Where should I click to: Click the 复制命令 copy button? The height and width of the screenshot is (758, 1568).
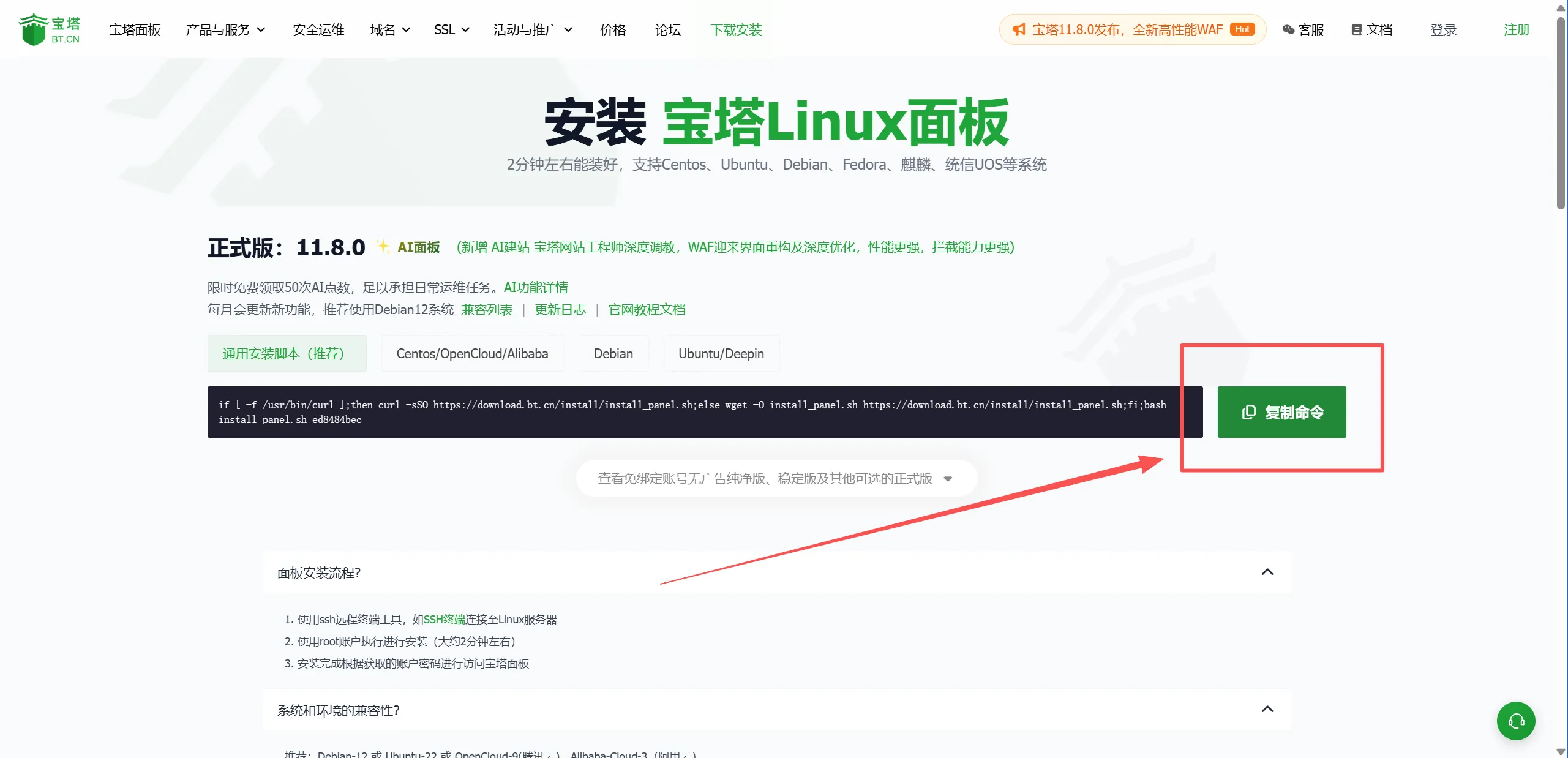(x=1281, y=412)
